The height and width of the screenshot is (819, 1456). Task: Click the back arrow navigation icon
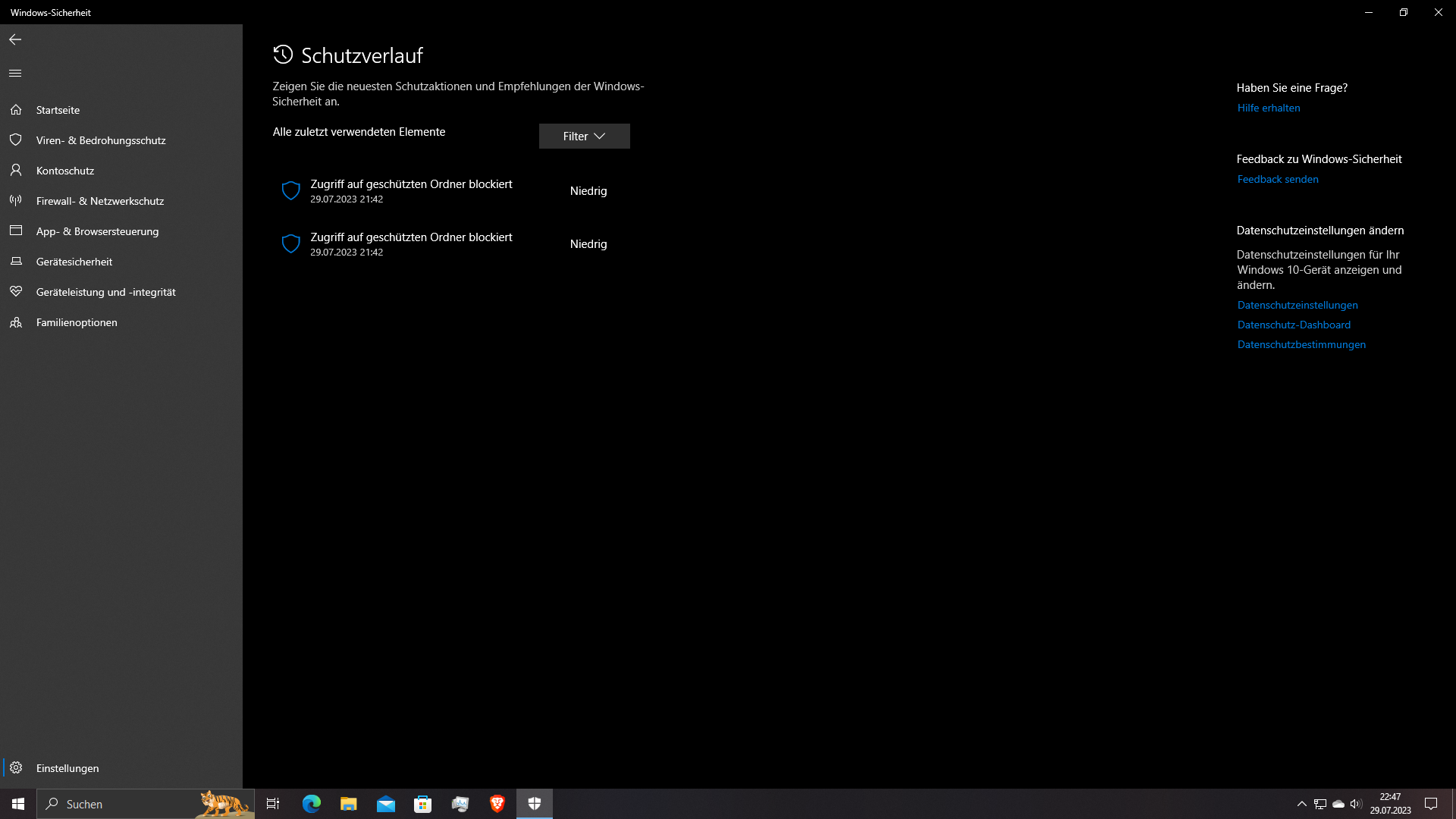[x=15, y=39]
